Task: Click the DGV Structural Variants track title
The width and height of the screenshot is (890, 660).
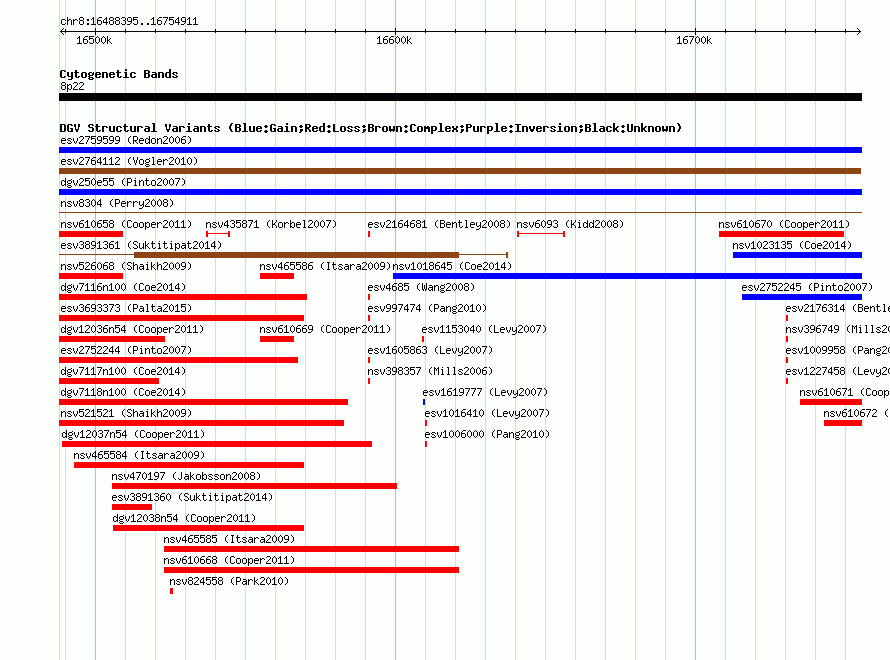Action: click(x=371, y=128)
